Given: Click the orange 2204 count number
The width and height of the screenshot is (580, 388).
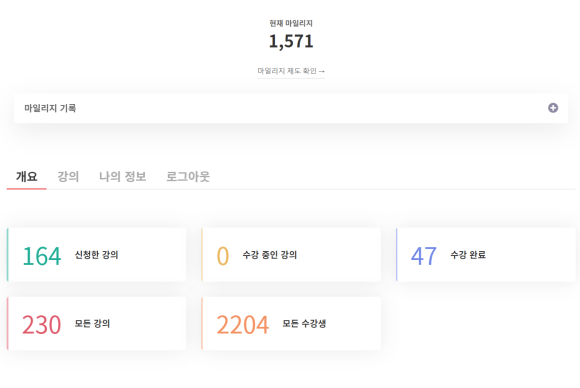Looking at the screenshot, I should point(243,325).
